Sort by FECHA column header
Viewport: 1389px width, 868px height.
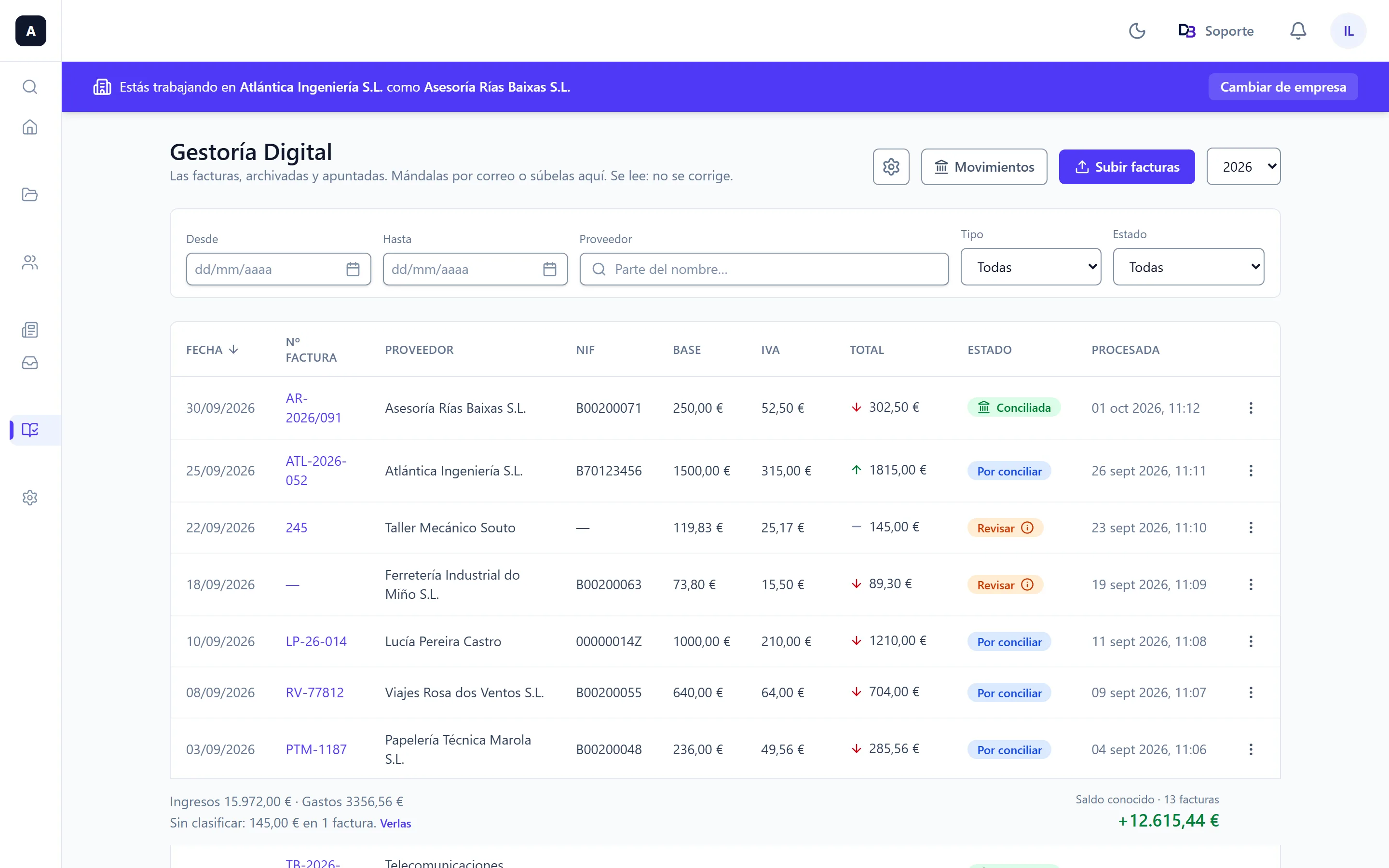tap(212, 350)
